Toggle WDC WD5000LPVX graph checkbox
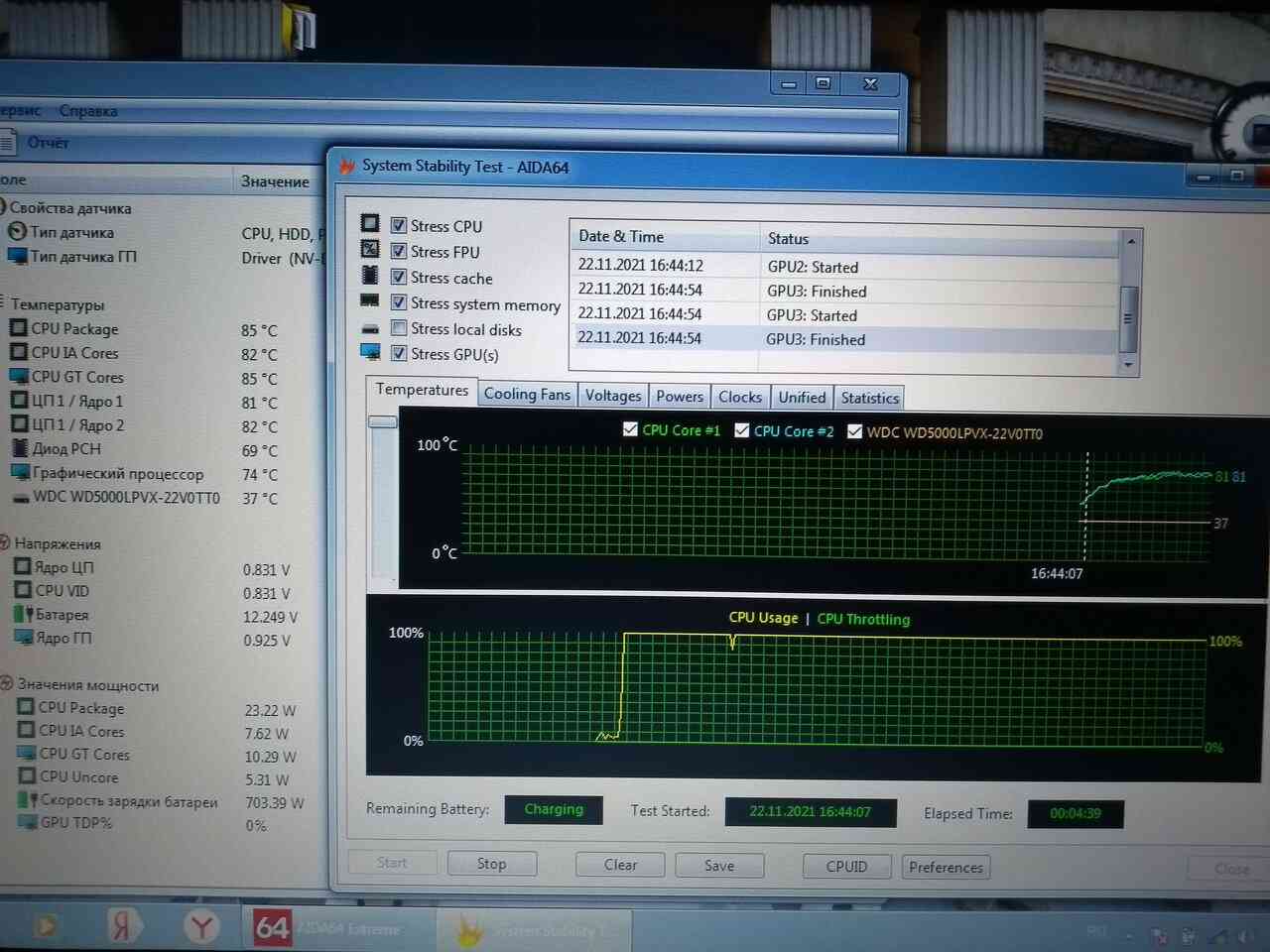The height and width of the screenshot is (952, 1270). point(854,431)
